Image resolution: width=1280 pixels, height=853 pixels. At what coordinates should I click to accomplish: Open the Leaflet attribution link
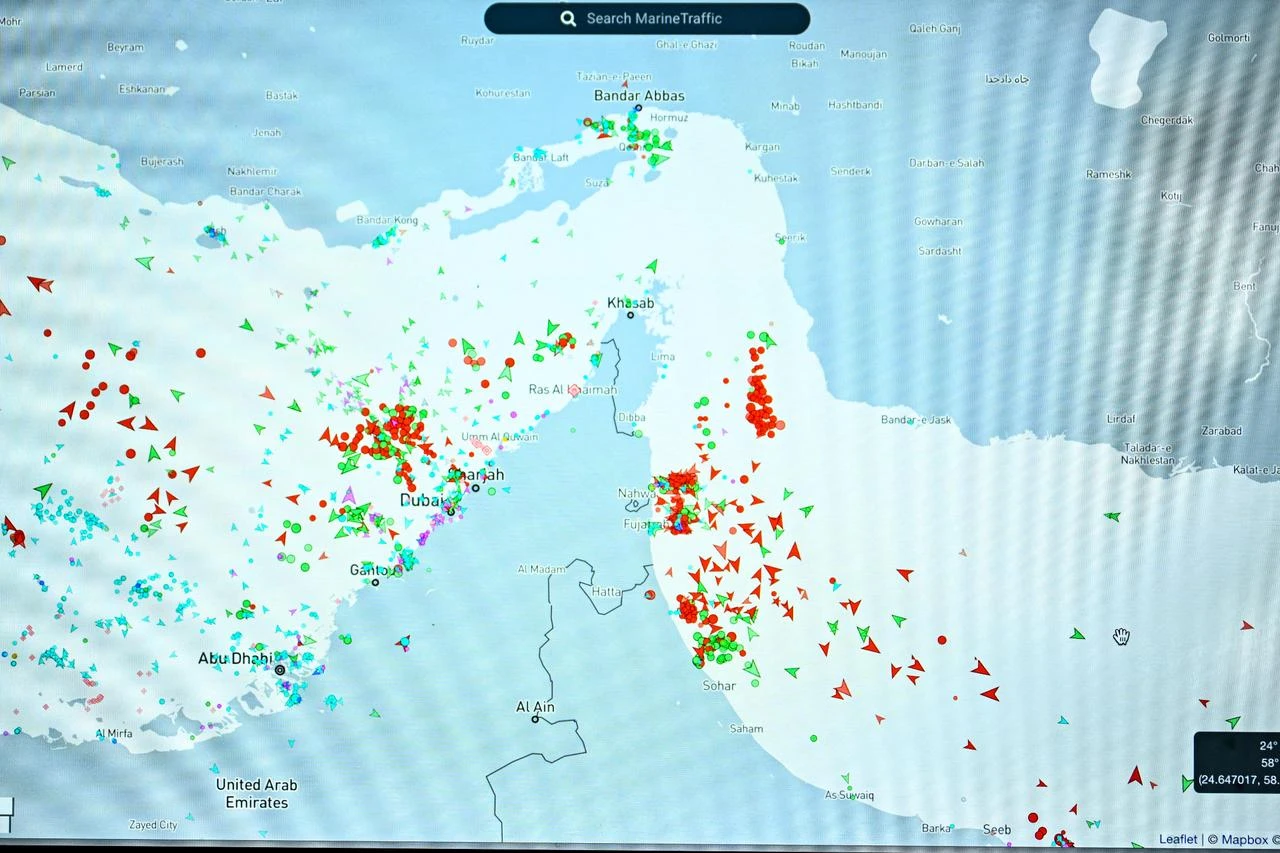click(1178, 840)
